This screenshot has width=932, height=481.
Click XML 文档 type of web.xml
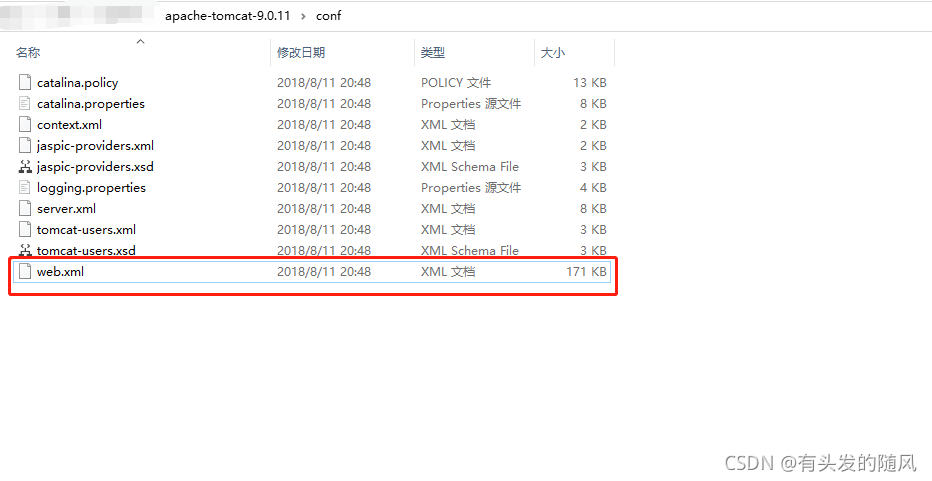[448, 272]
